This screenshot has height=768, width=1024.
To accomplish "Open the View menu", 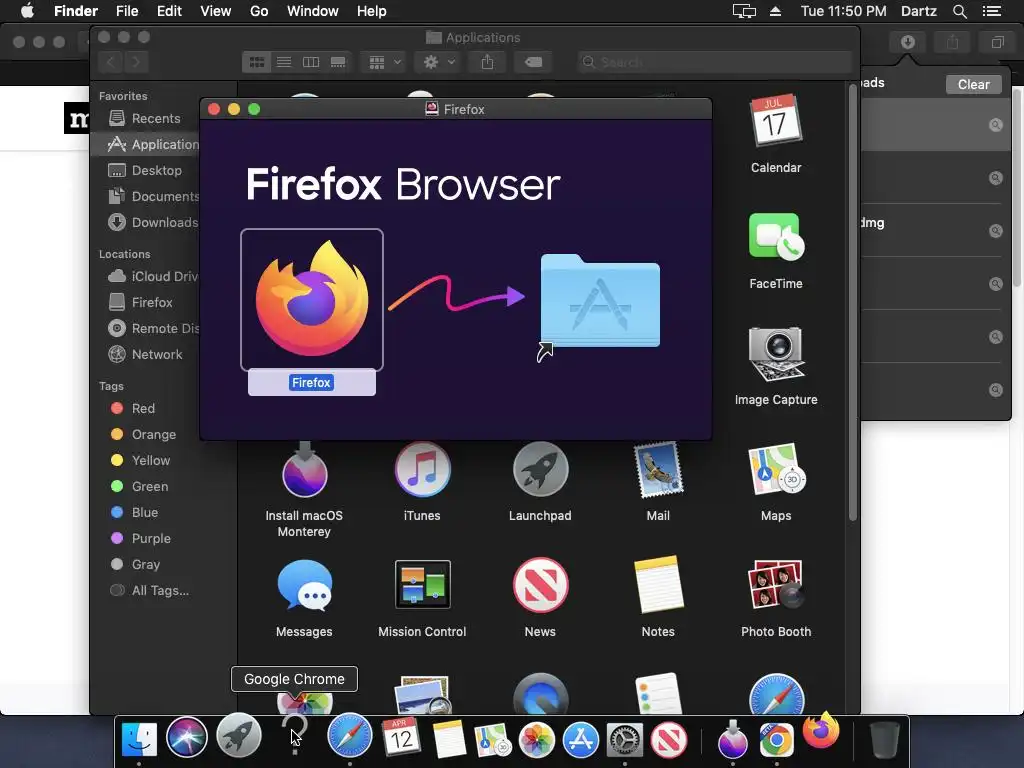I will coord(216,11).
